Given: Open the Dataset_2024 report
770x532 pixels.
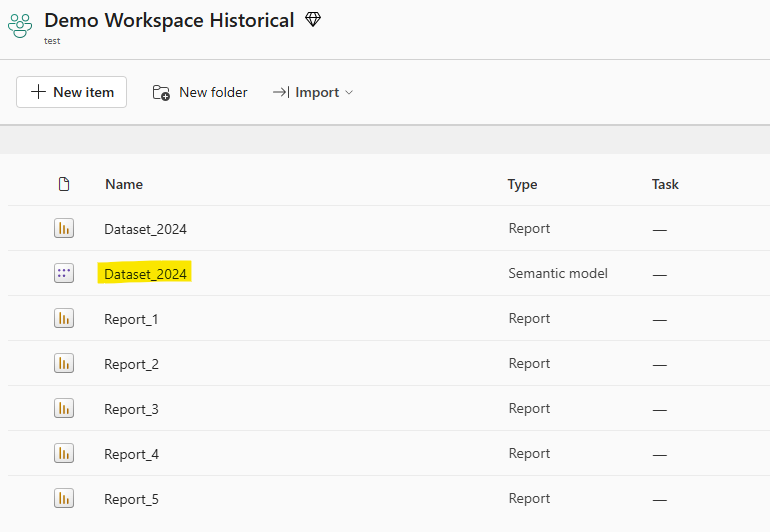Looking at the screenshot, I should point(145,229).
